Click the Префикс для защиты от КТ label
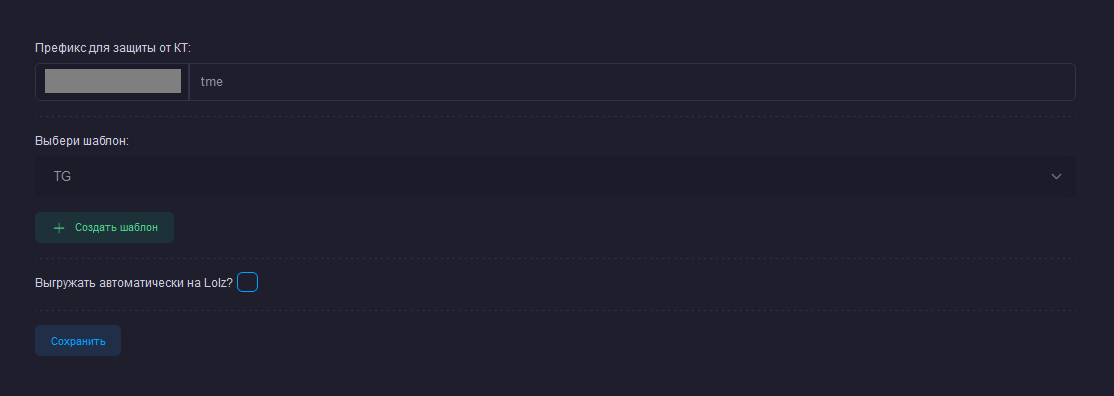Viewport: 1114px width, 396px height. point(113,48)
